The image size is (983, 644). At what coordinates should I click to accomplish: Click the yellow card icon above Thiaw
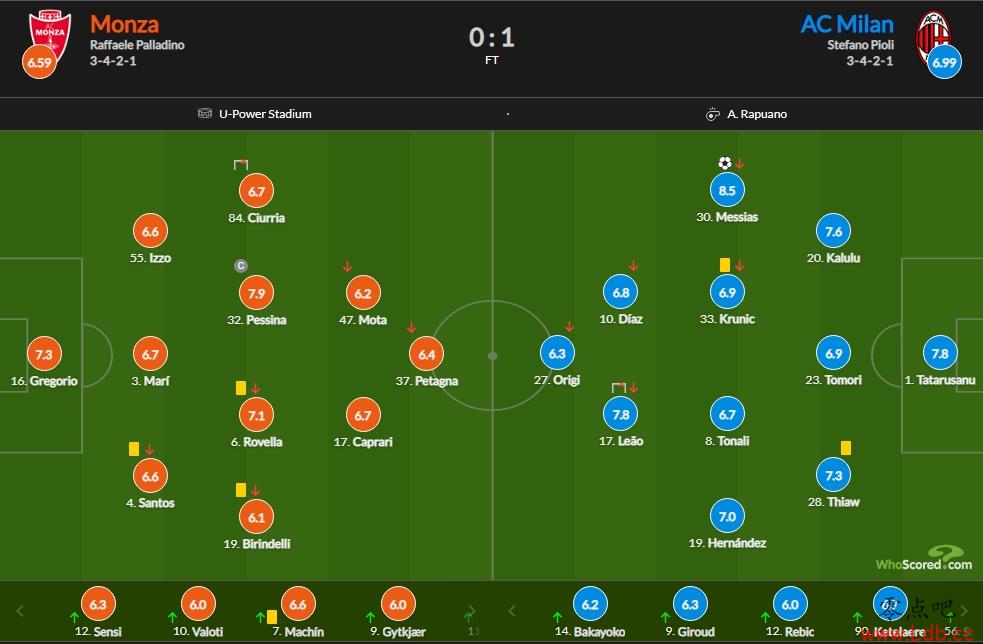pos(846,448)
